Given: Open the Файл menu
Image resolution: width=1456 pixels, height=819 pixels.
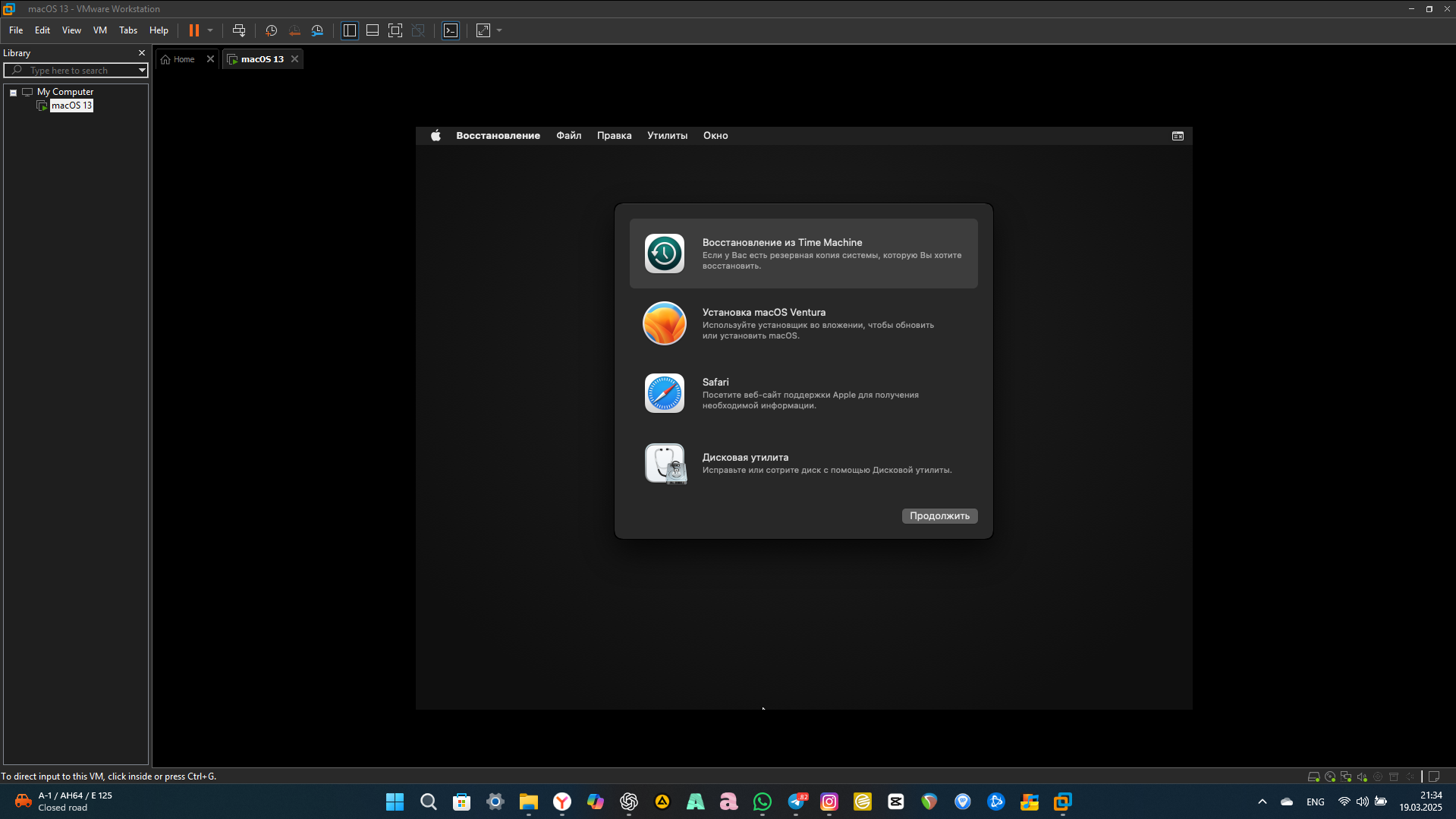Looking at the screenshot, I should pyautogui.click(x=569, y=136).
